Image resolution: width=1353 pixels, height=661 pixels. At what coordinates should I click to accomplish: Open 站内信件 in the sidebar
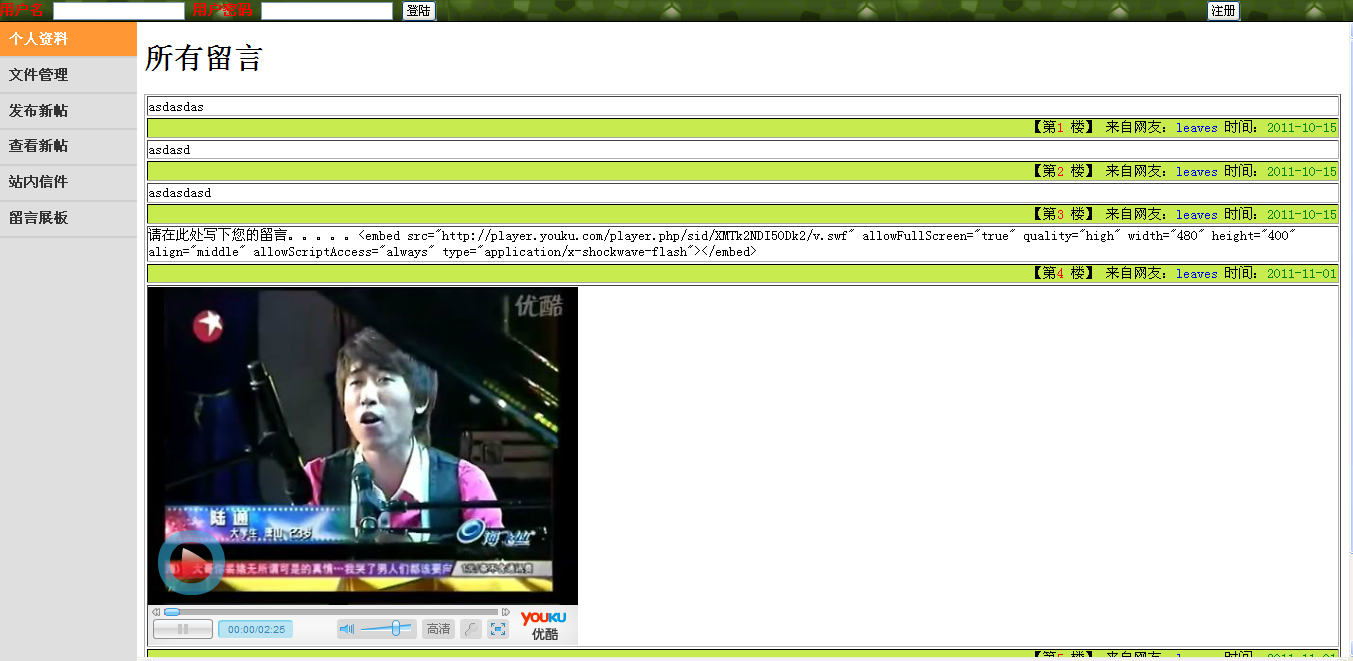click(68, 182)
